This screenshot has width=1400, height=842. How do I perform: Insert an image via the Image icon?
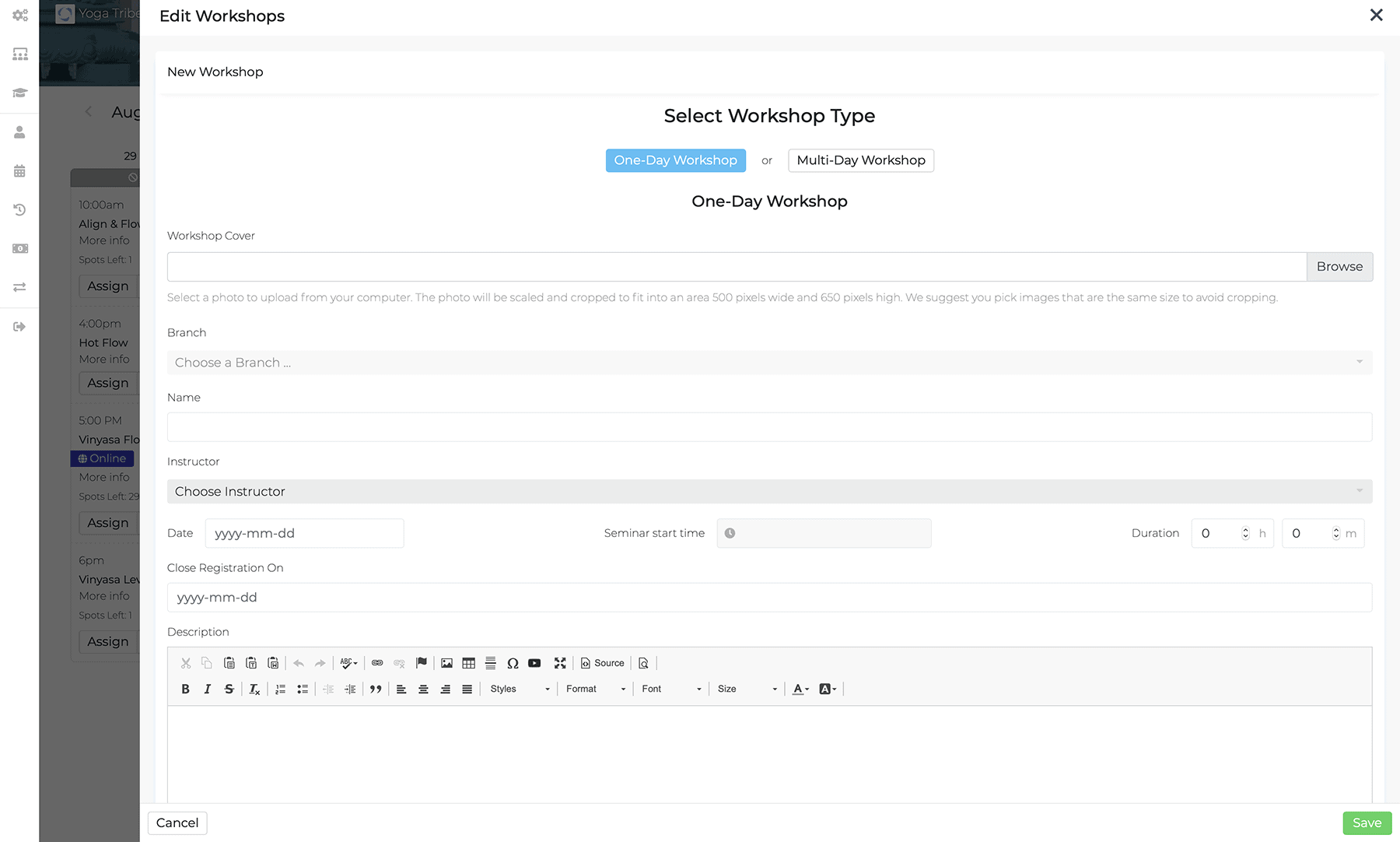pos(446,663)
